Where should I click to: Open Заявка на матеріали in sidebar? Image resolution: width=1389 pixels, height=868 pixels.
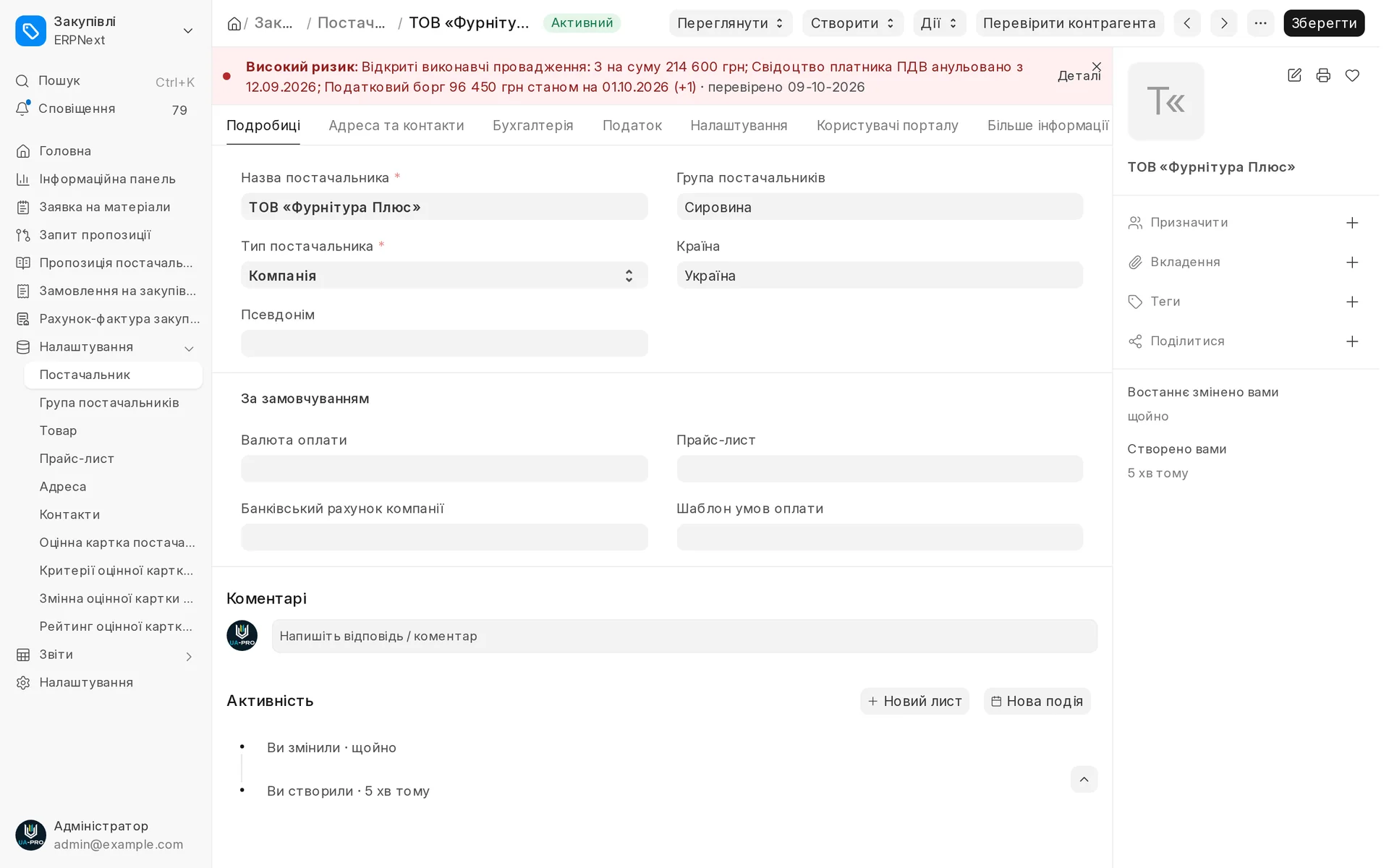[x=106, y=207]
